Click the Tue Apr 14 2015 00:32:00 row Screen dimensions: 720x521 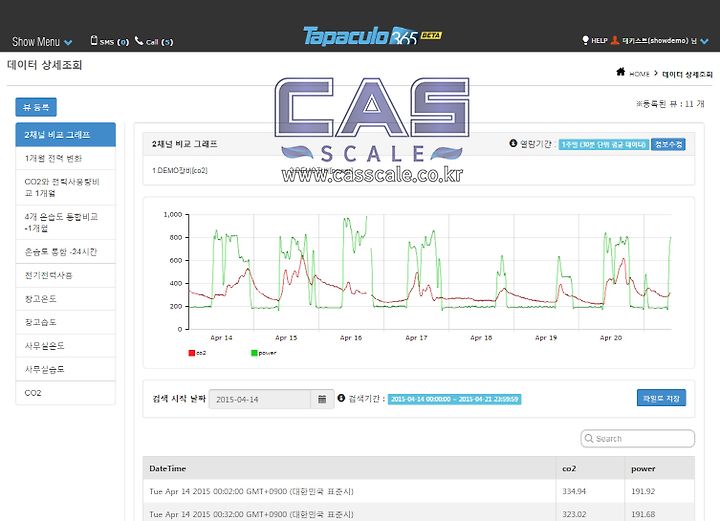click(419, 513)
